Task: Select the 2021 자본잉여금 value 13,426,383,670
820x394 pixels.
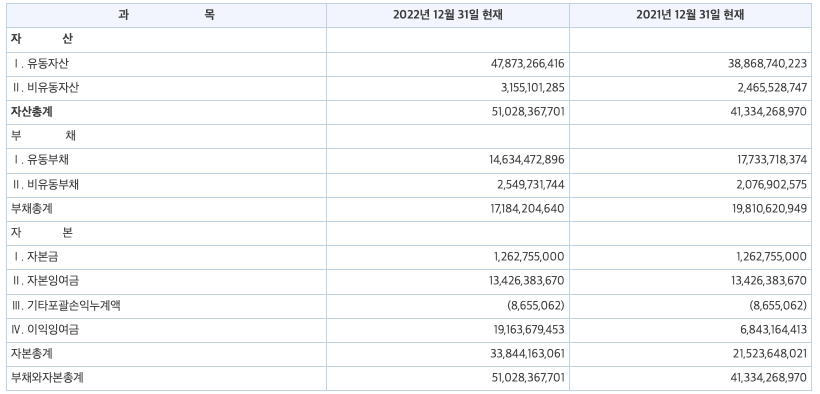Action: click(769, 281)
